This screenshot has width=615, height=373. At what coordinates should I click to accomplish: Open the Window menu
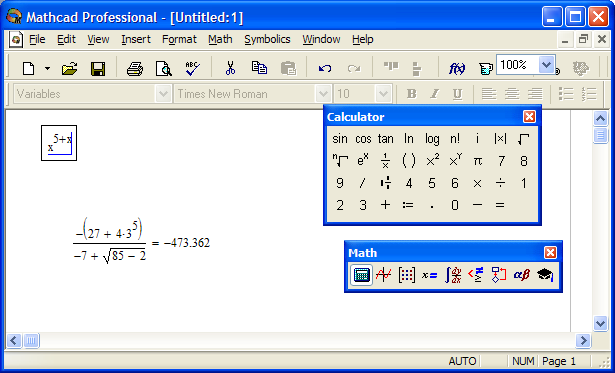tap(321, 39)
